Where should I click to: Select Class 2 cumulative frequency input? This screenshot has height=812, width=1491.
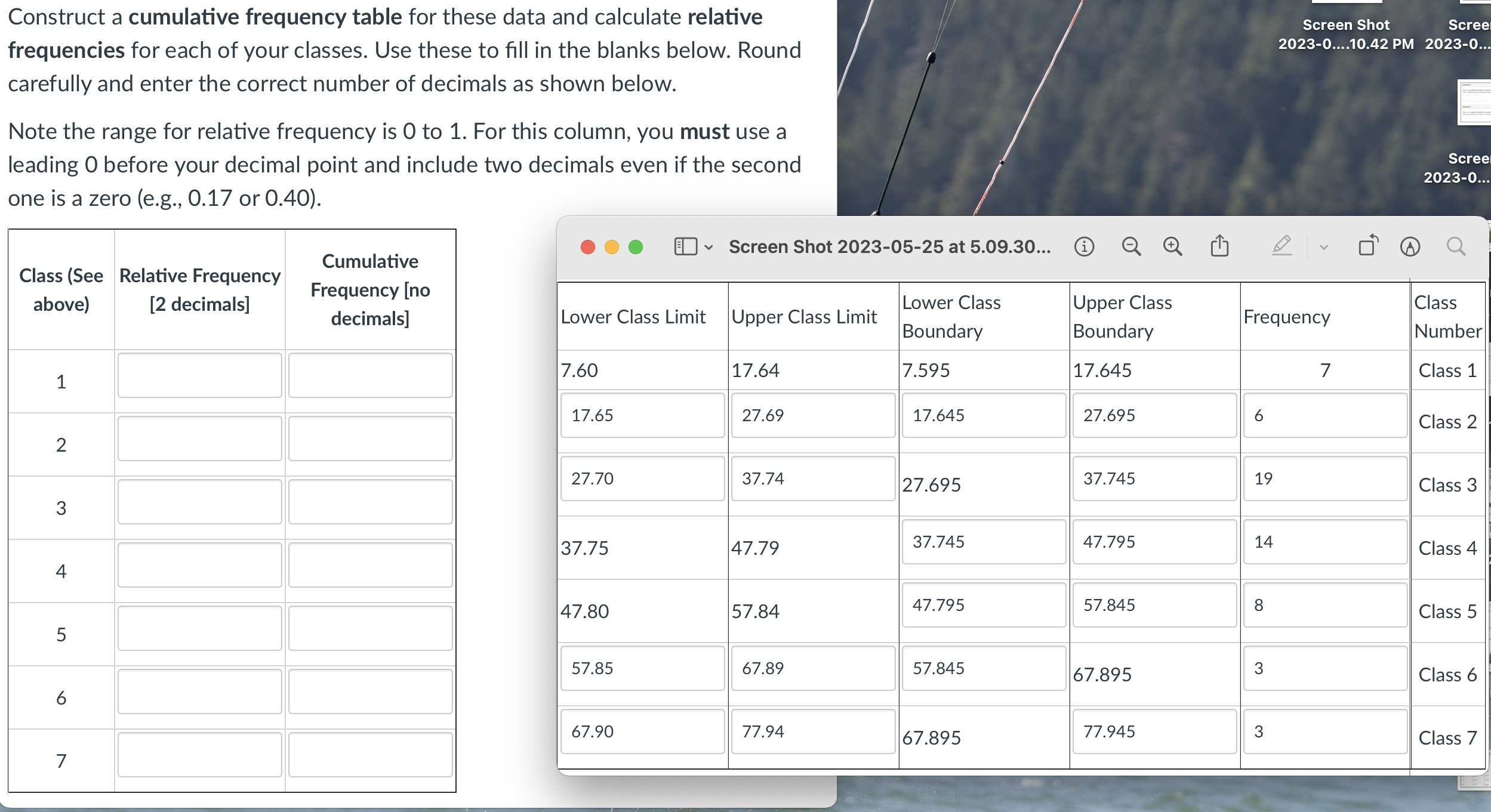(x=371, y=439)
